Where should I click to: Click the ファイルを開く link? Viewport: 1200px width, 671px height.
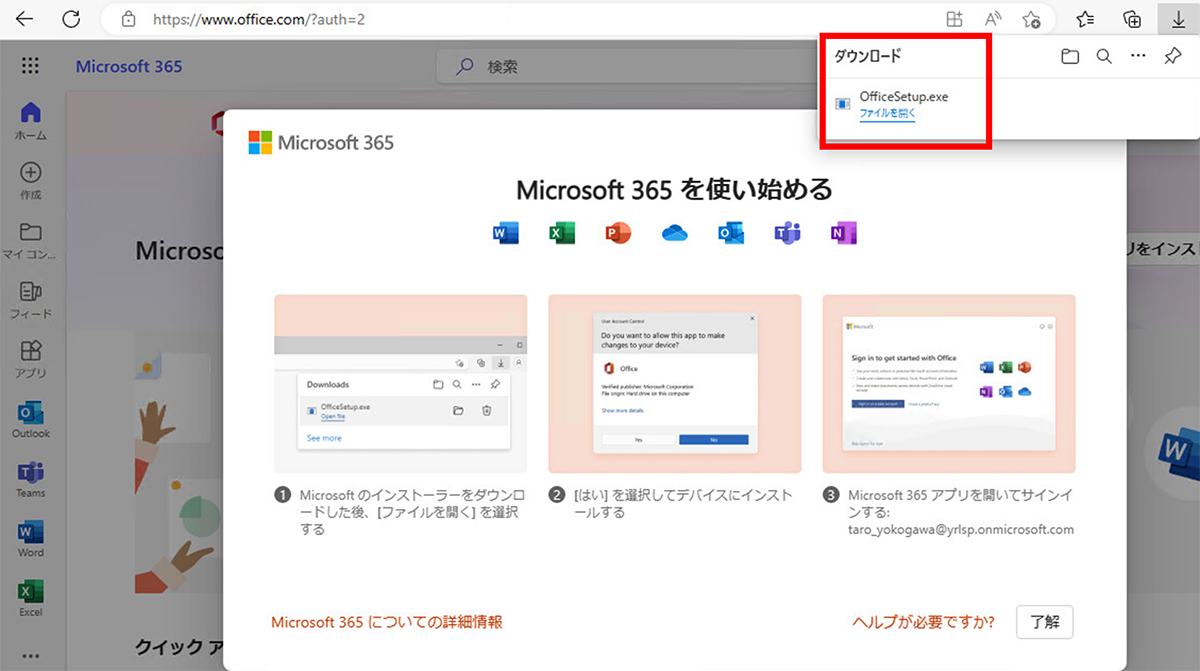tap(887, 114)
